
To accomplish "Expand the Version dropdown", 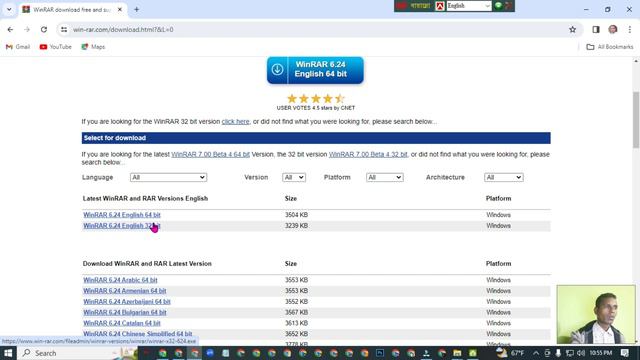I will tap(294, 178).
